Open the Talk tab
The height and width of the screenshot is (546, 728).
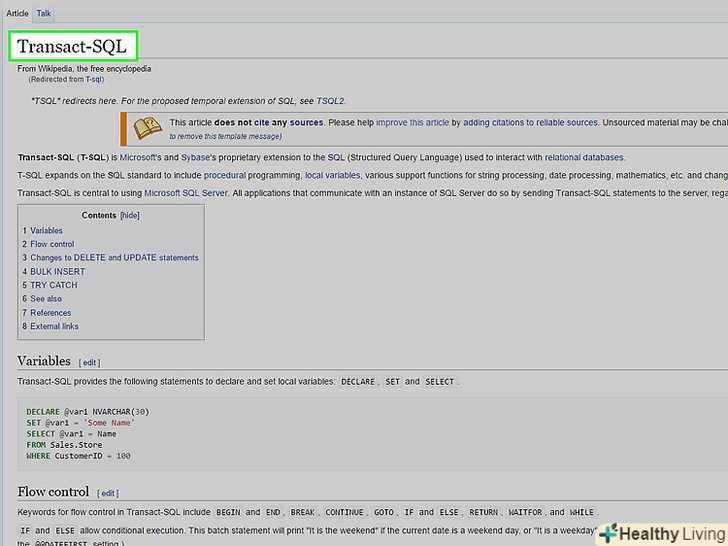[44, 13]
